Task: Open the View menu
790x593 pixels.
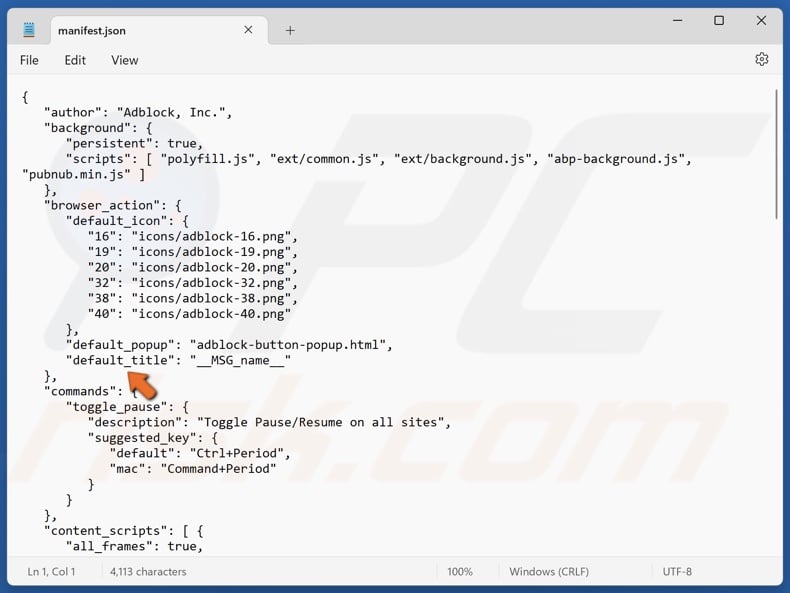Action: (124, 60)
